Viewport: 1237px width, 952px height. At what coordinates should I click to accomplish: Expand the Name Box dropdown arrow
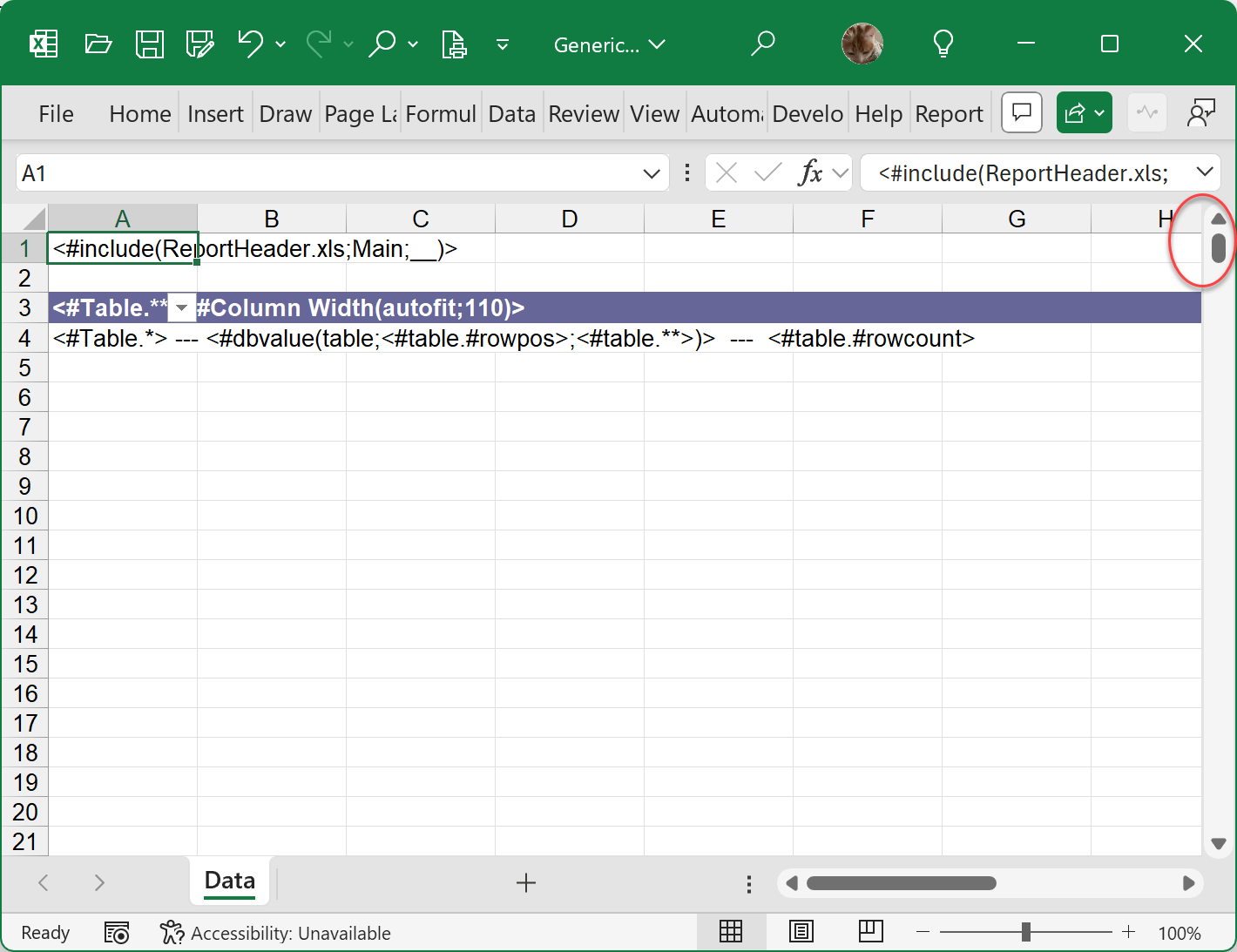pos(651,173)
